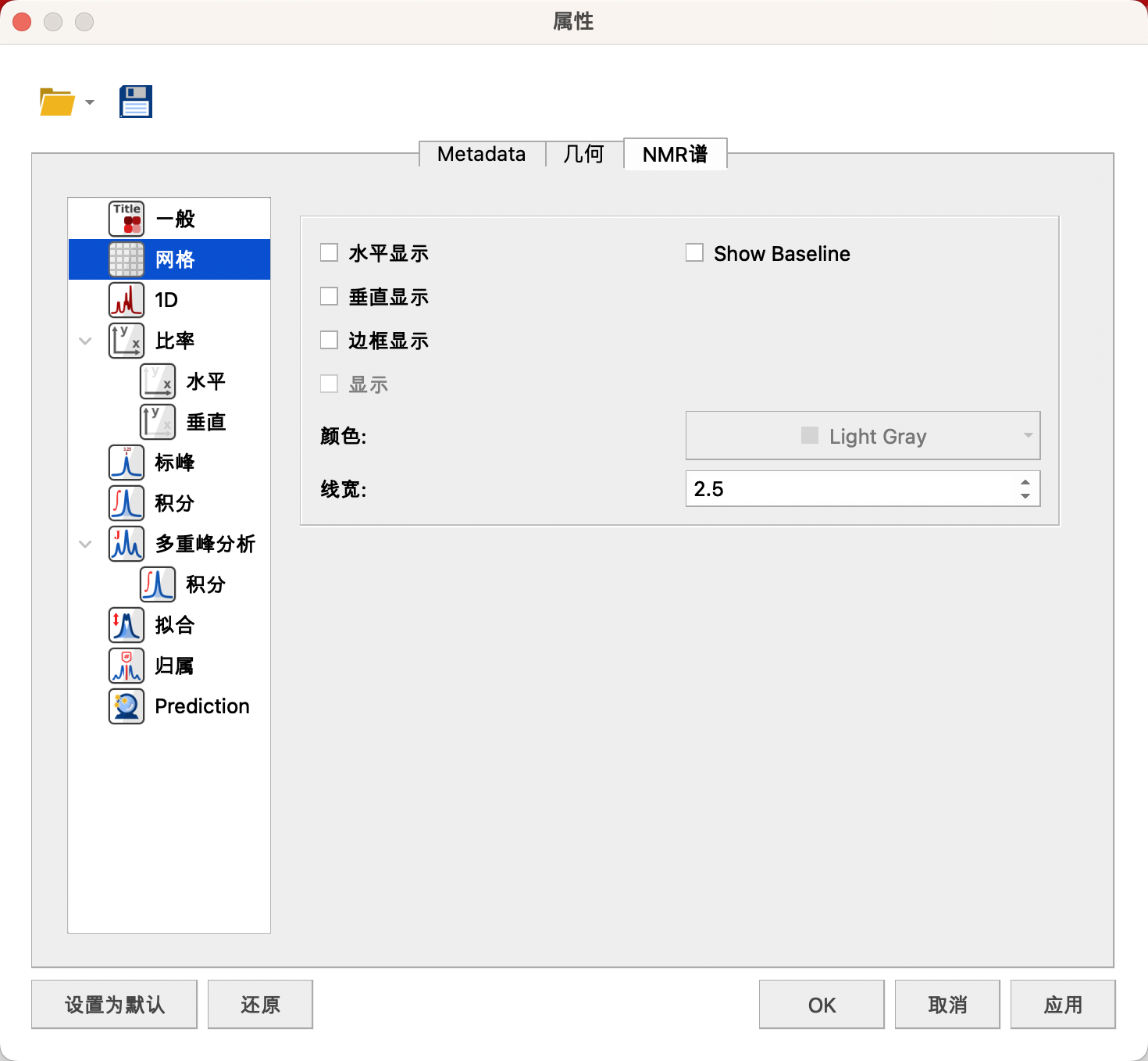Image resolution: width=1148 pixels, height=1061 pixels.
Task: Select the 垂直 vertical axis icon
Action: (x=158, y=422)
